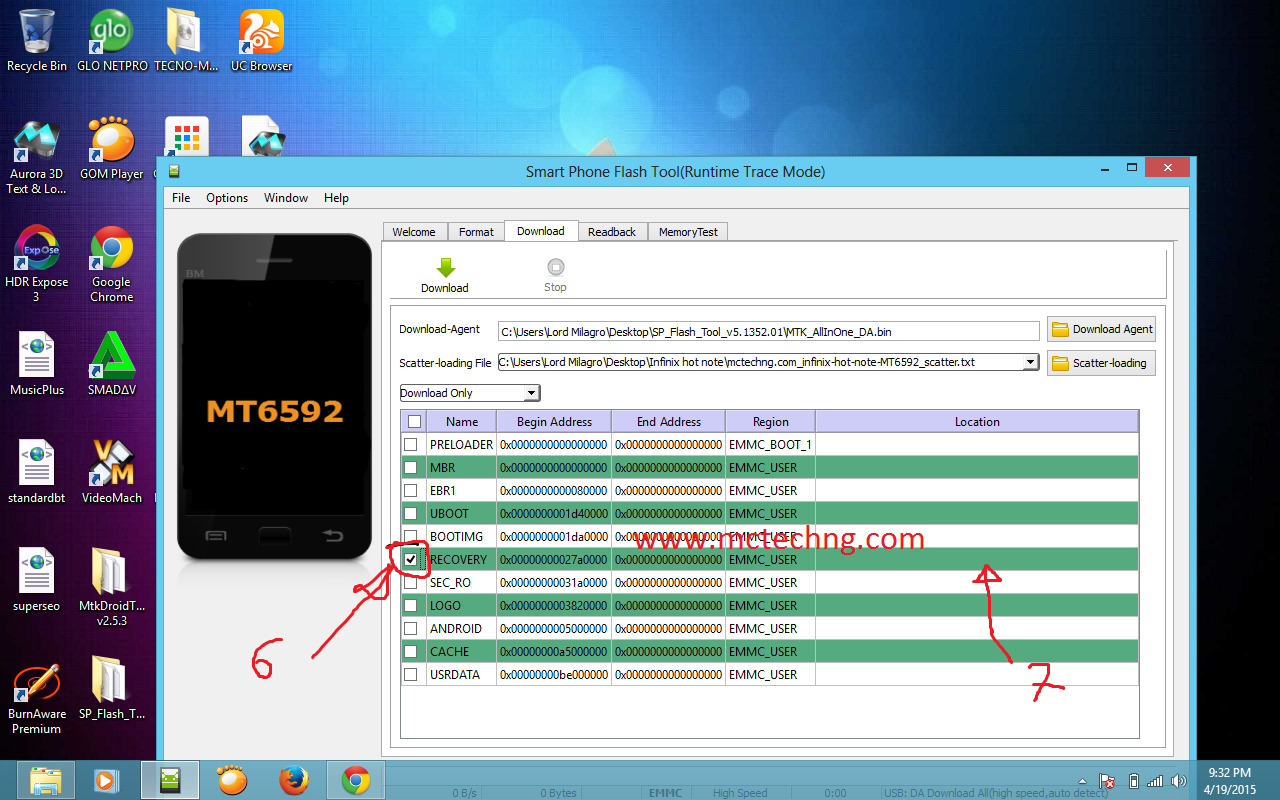Click the speaker volume control in the tray
The width and height of the screenshot is (1280, 800).
coord(1180,781)
